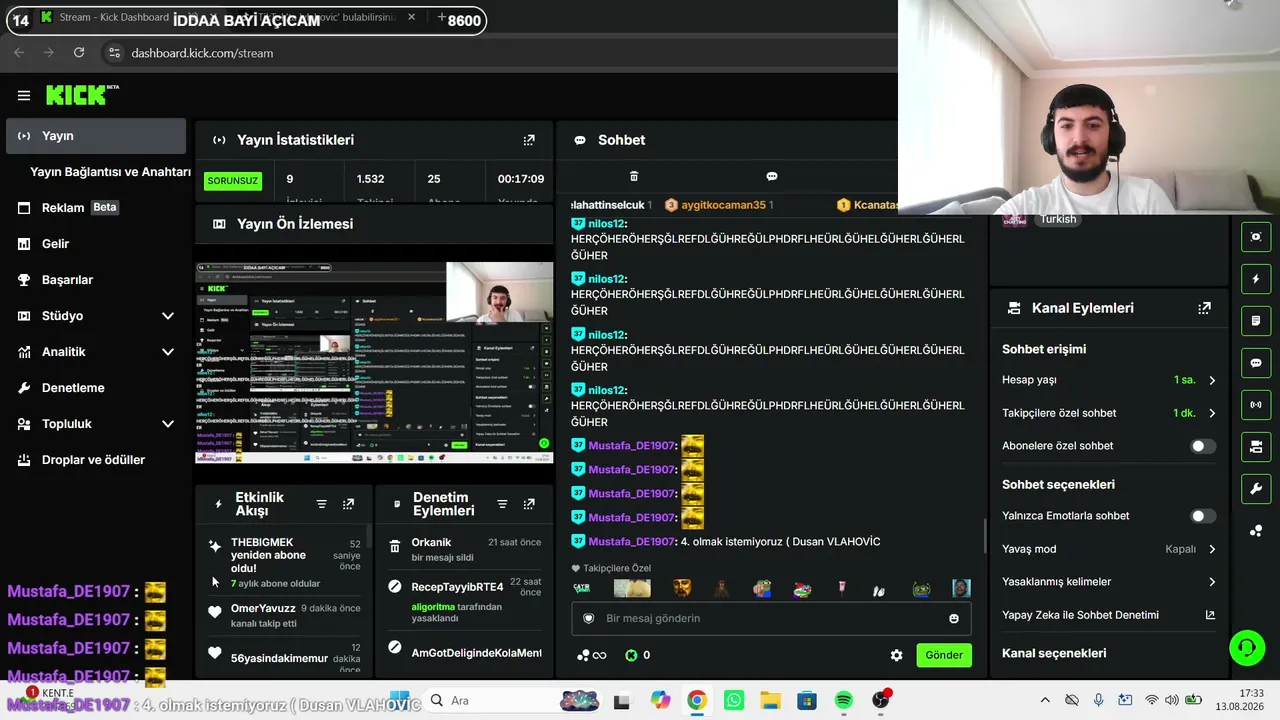Show hidden system tray icons

click(x=1045, y=700)
